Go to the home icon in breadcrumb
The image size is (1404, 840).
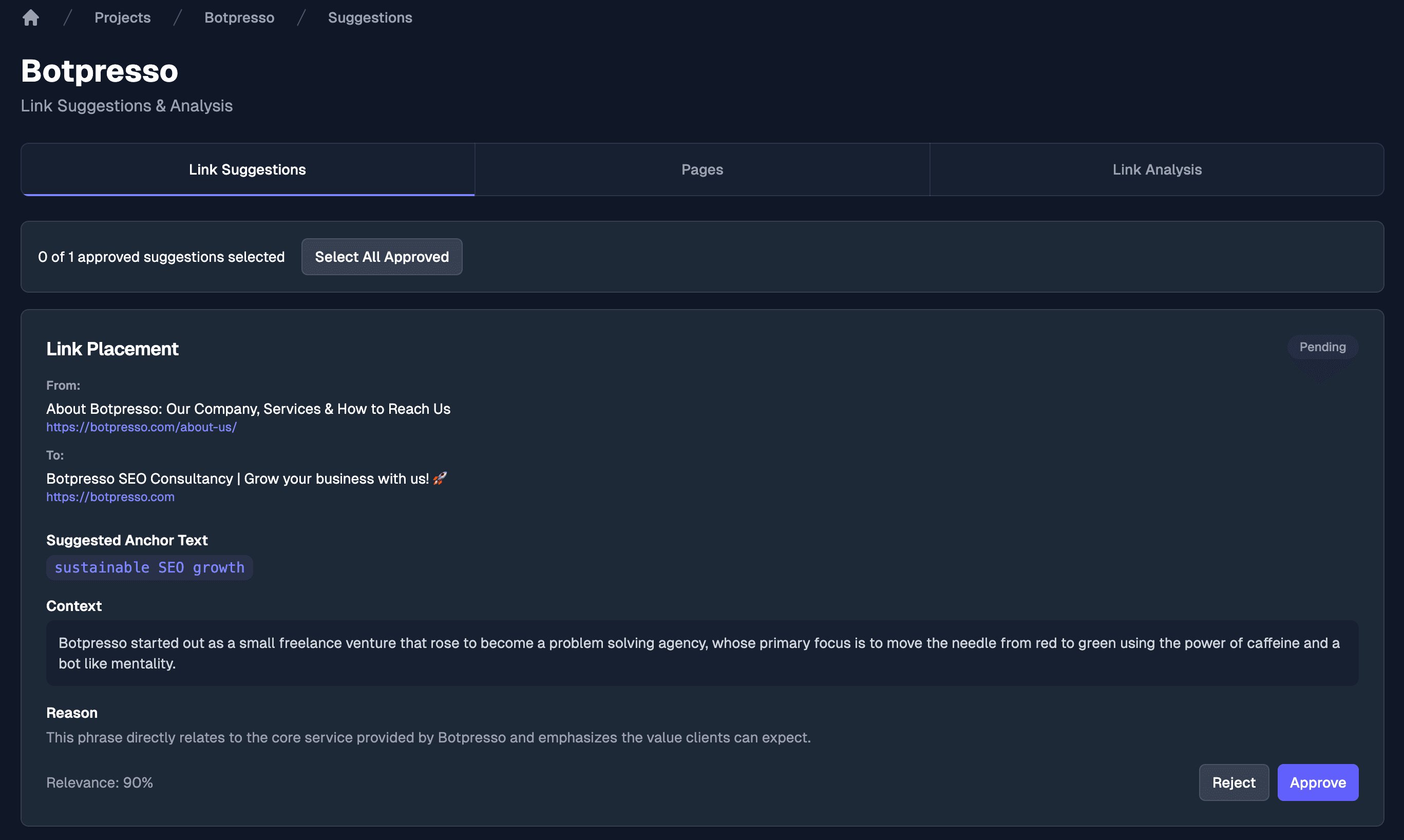pyautogui.click(x=31, y=17)
